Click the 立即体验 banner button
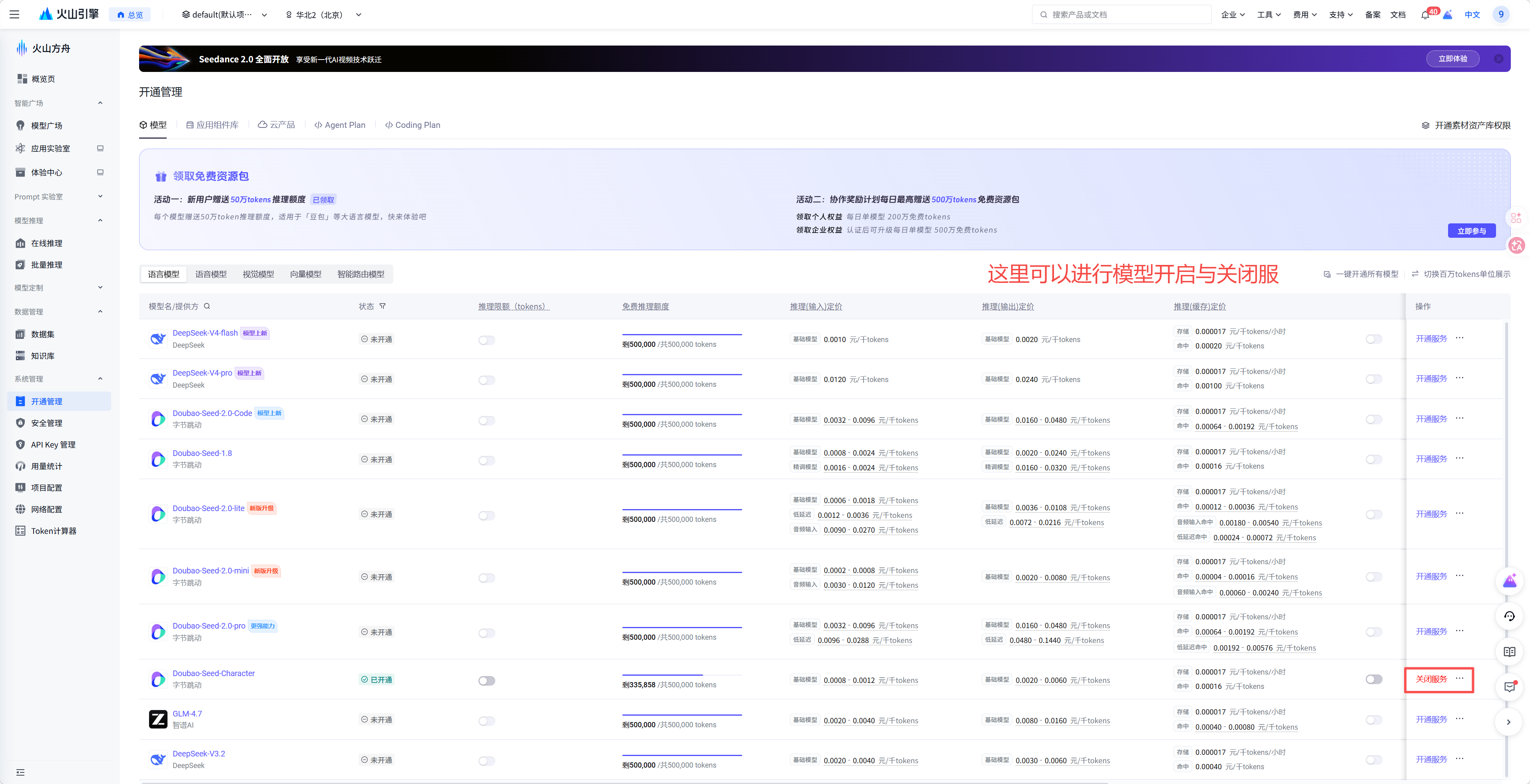Image resolution: width=1530 pixels, height=784 pixels. click(x=1452, y=59)
